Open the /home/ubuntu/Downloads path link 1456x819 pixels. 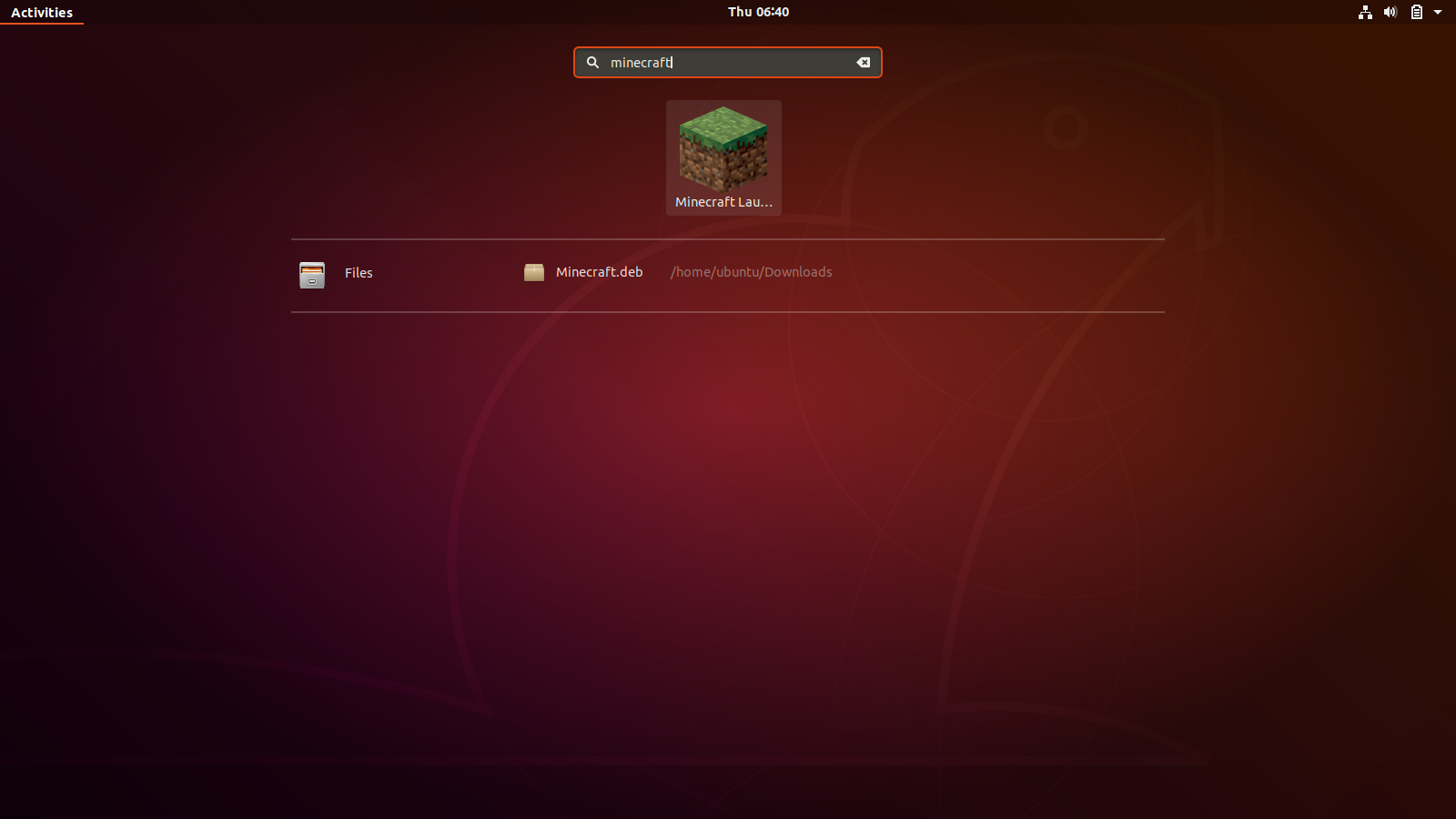[751, 272]
